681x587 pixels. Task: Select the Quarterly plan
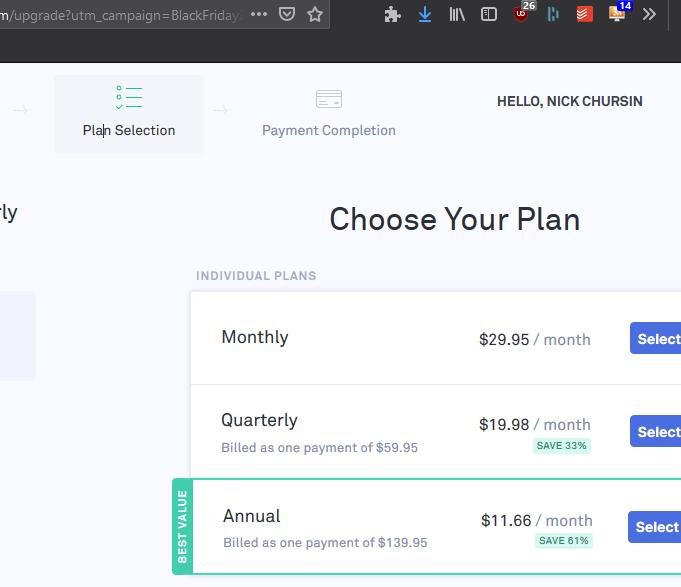pos(656,432)
